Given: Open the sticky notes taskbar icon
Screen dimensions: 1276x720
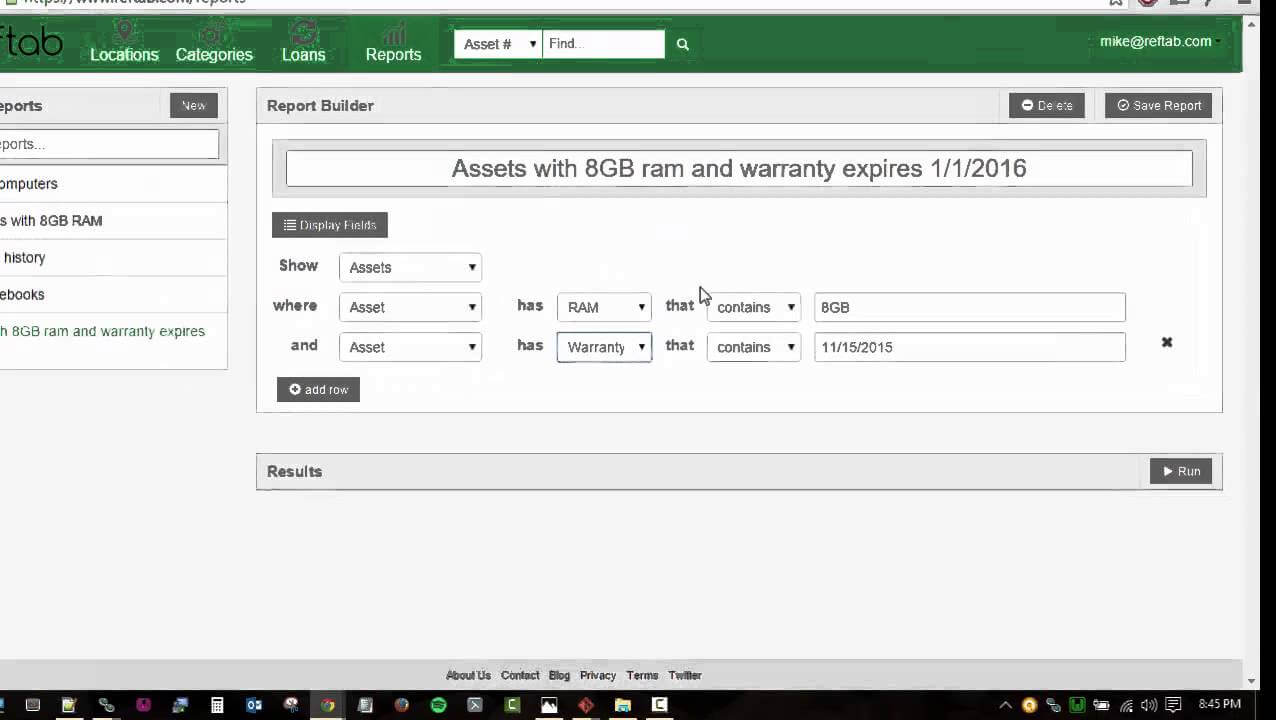Looking at the screenshot, I should (x=69, y=705).
